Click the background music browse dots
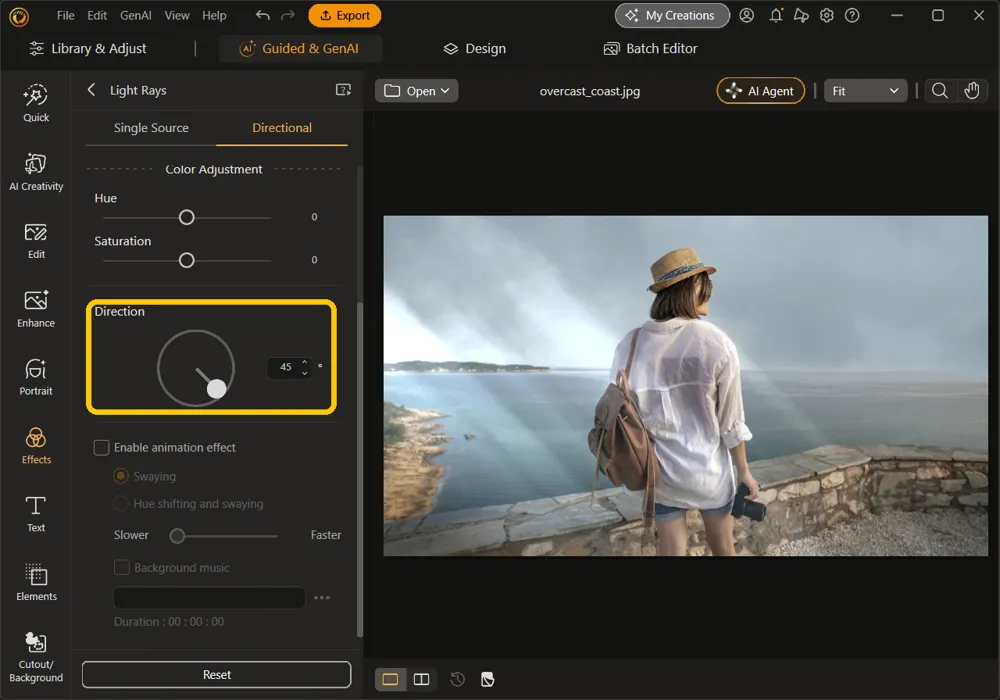This screenshot has height=700, width=1000. (322, 597)
